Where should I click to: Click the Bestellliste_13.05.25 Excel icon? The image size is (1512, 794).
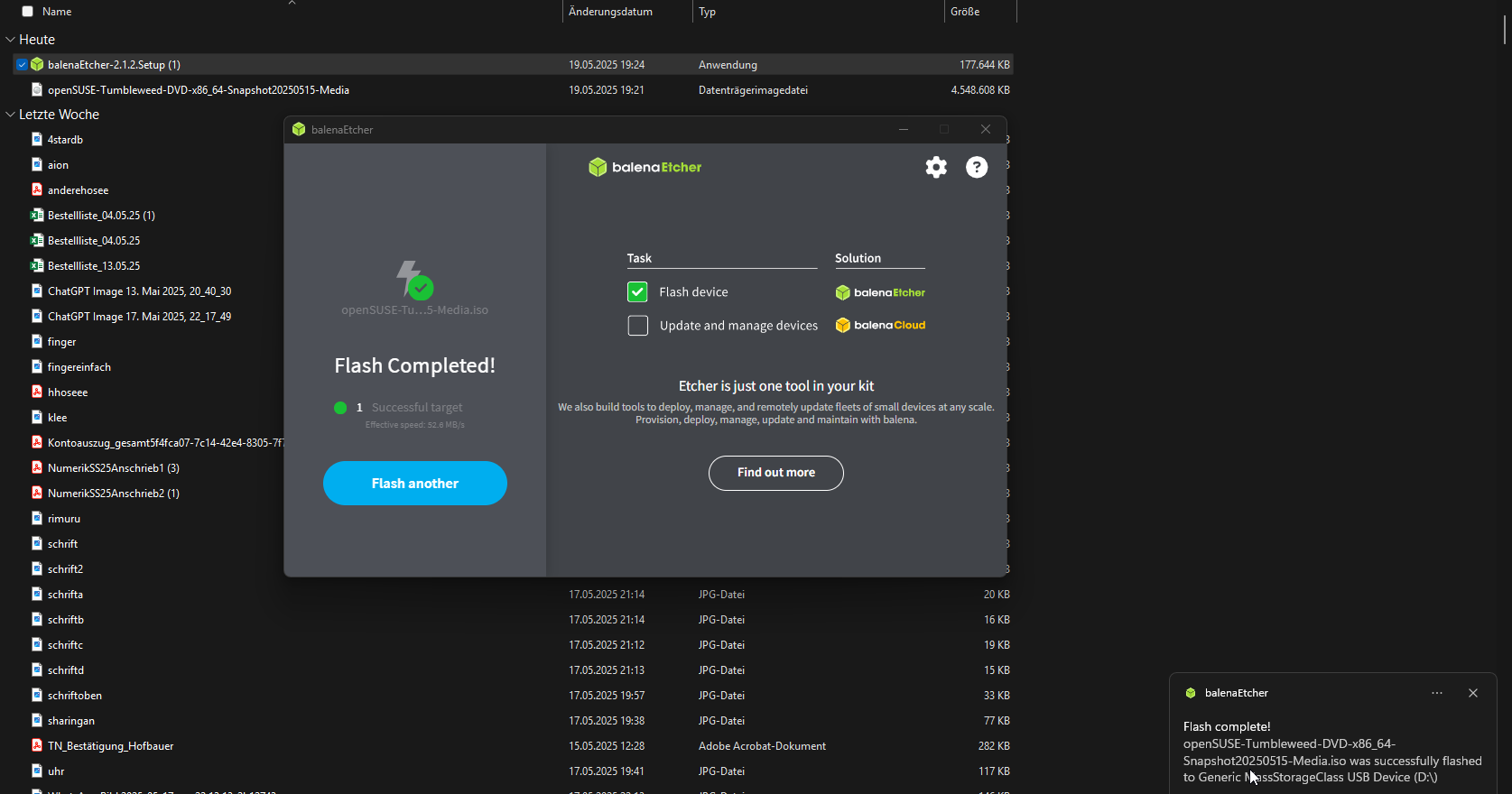coord(37,265)
